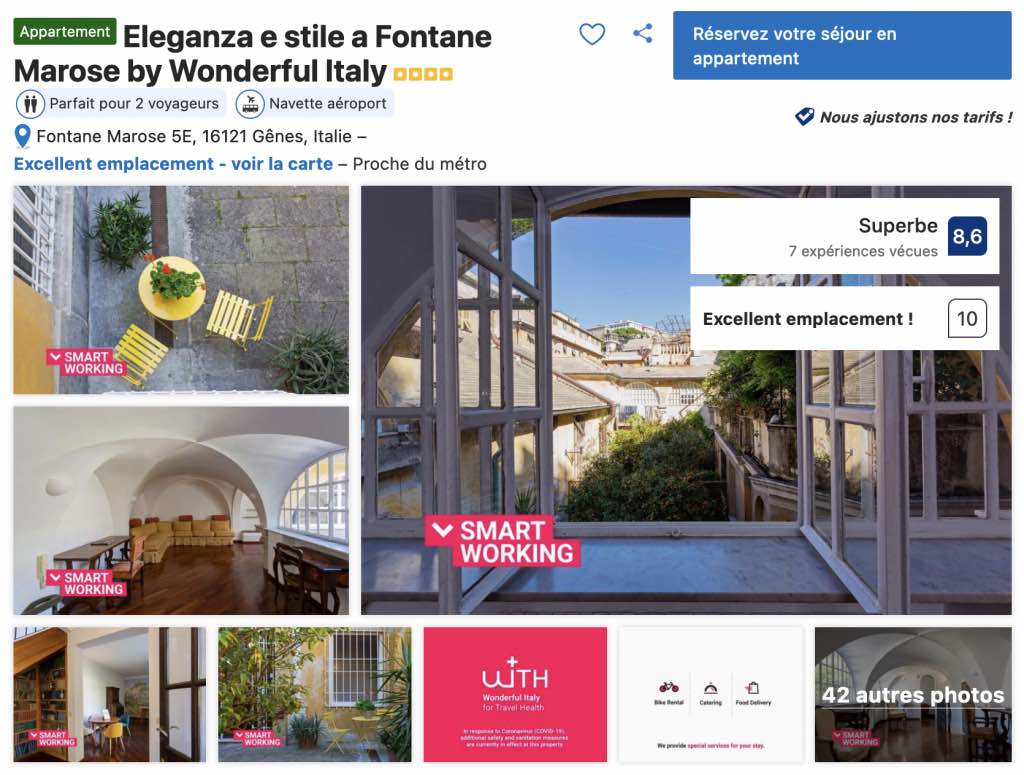Click the price match tag icon

[804, 117]
